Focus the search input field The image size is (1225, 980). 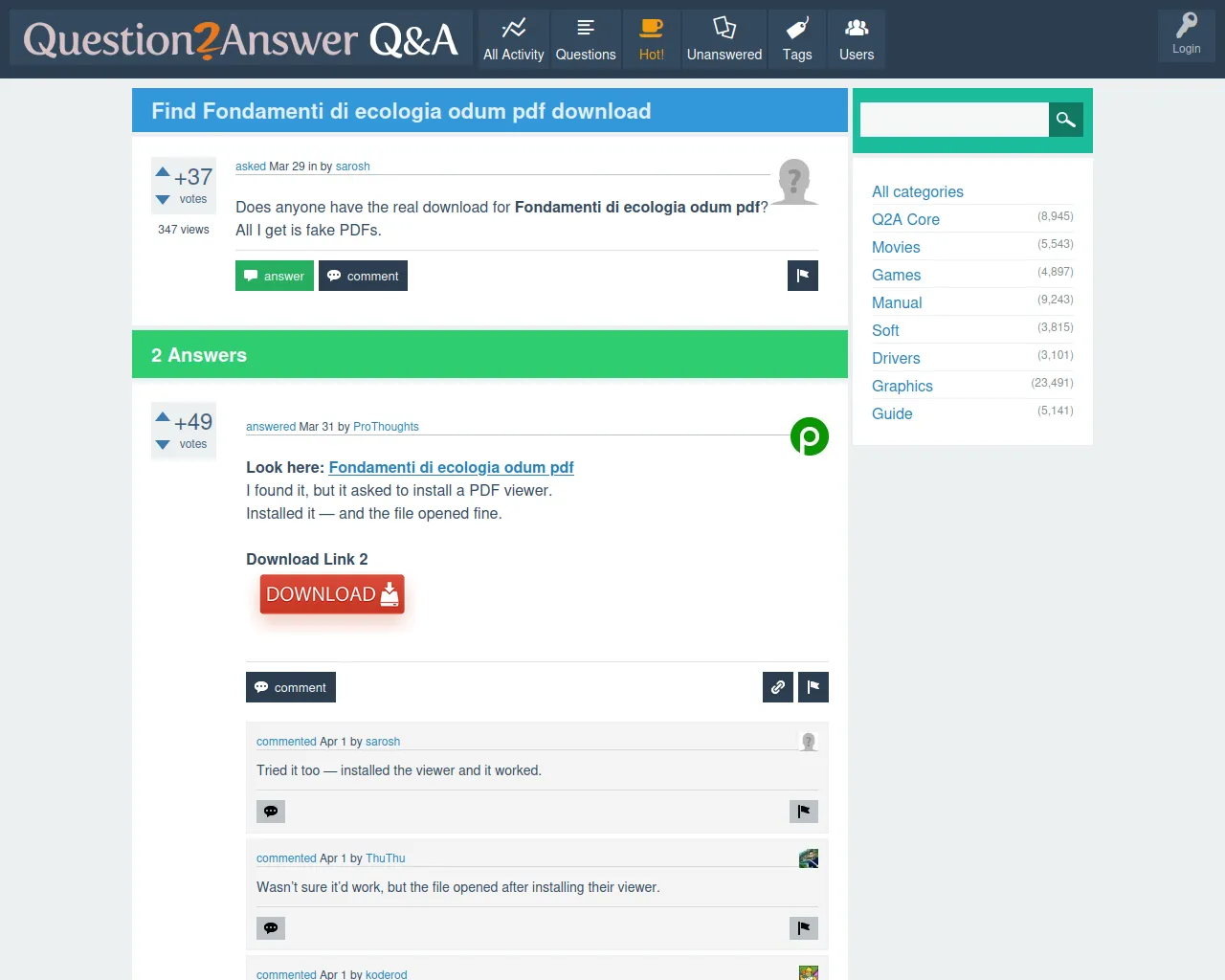coord(954,120)
